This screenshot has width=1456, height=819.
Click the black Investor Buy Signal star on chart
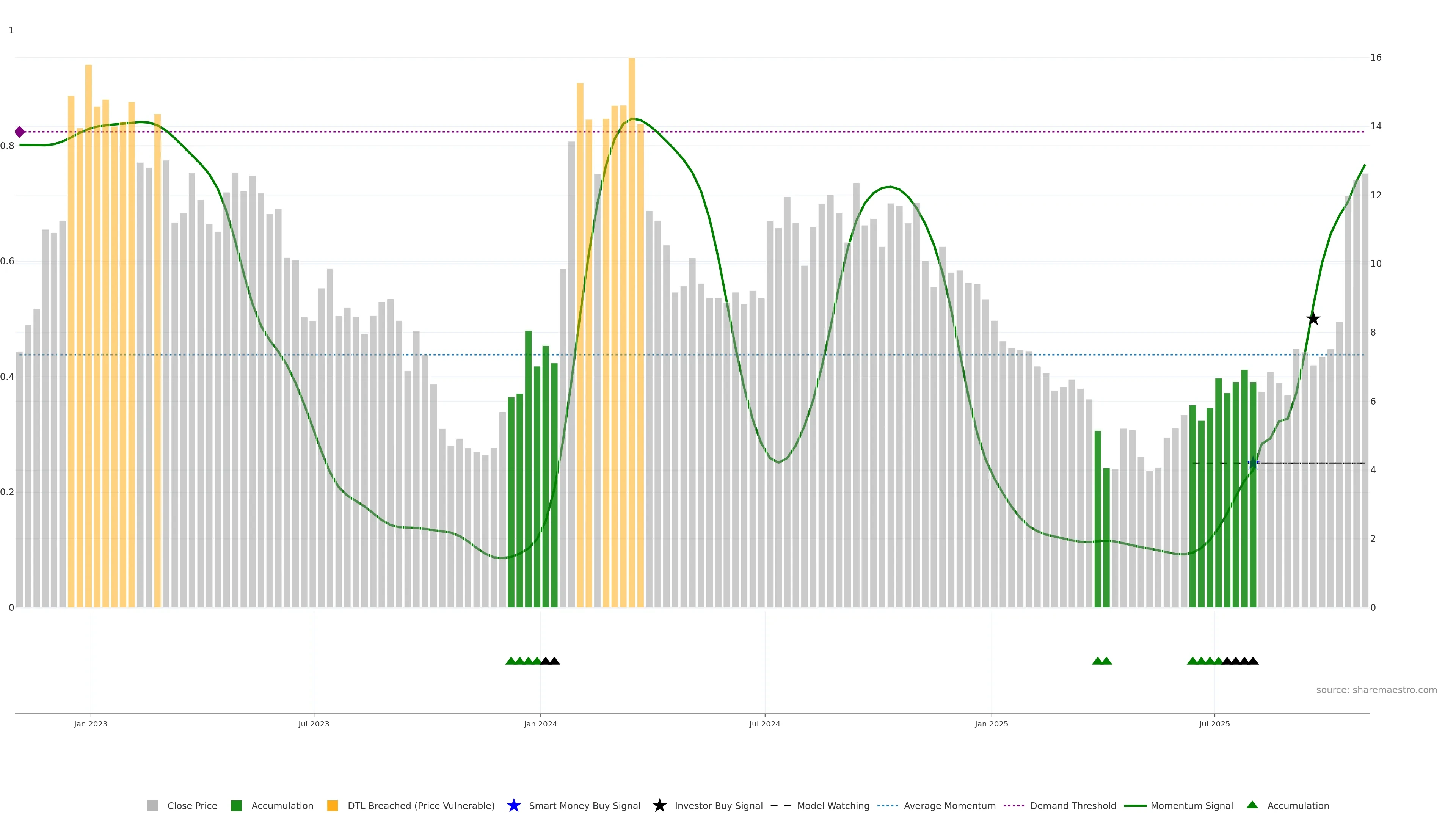(x=1313, y=319)
